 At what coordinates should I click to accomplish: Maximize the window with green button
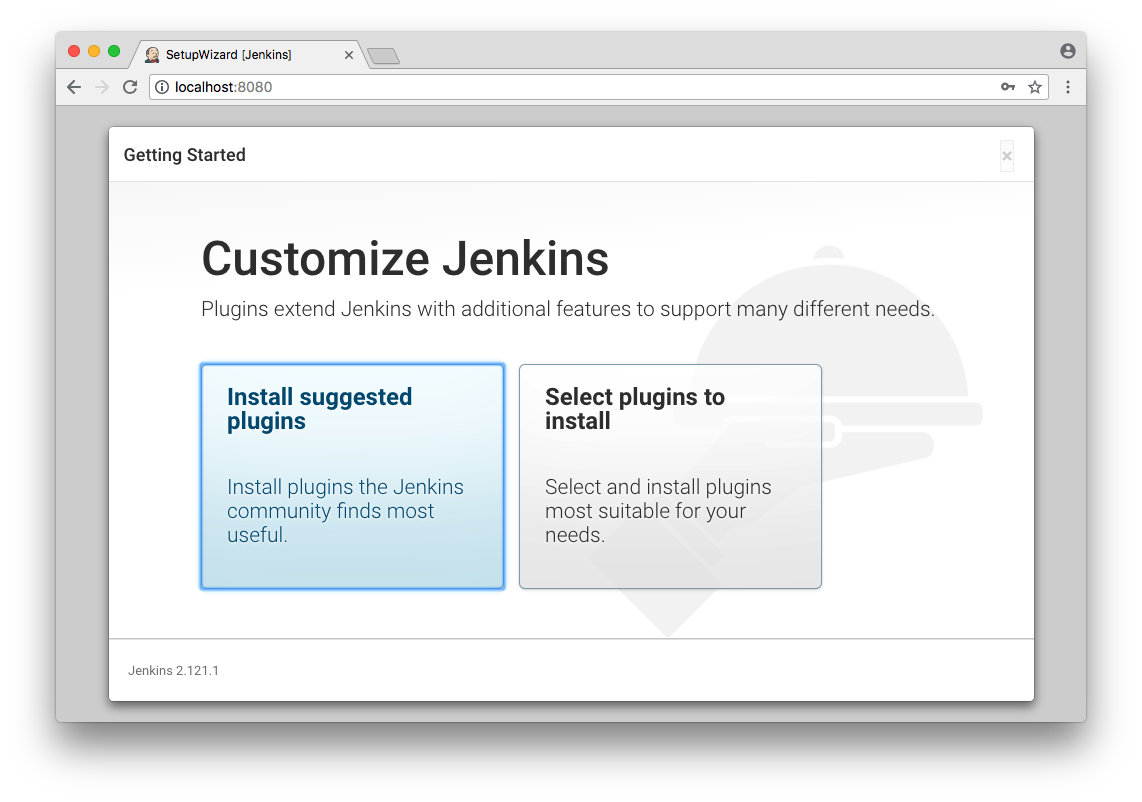click(114, 51)
